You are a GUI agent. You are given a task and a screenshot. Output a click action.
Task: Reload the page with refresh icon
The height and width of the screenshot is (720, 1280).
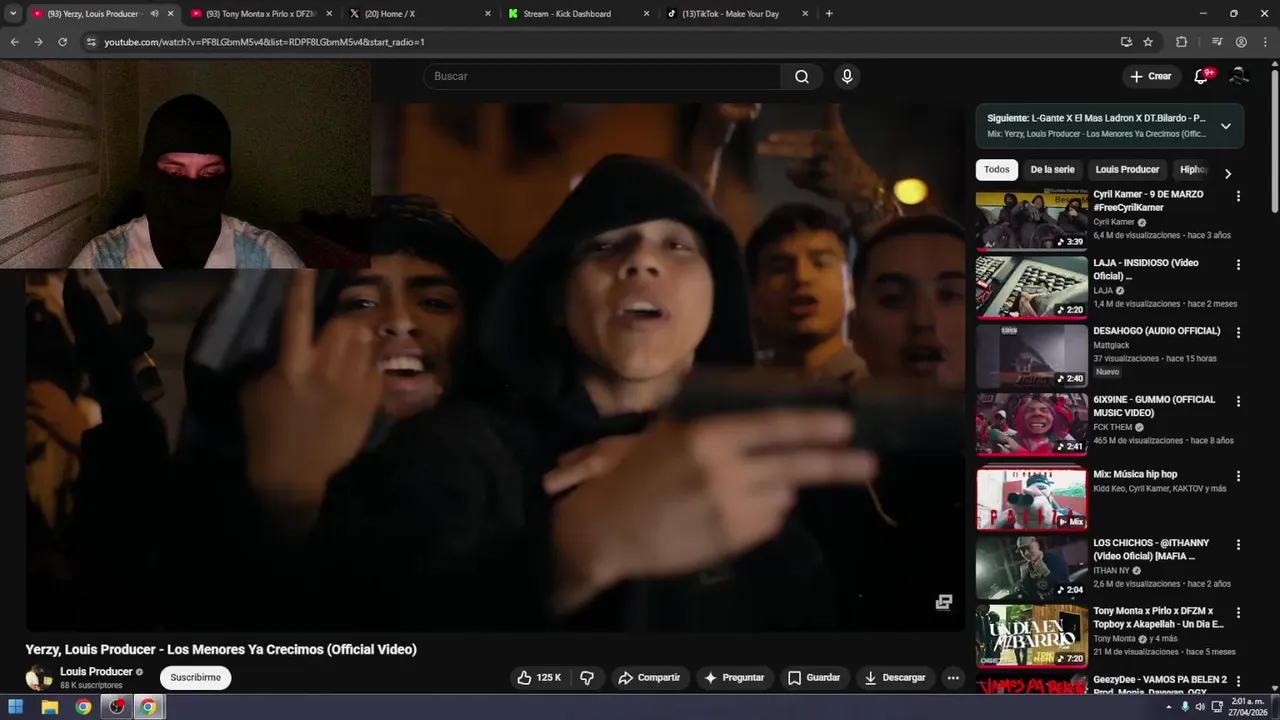62,42
